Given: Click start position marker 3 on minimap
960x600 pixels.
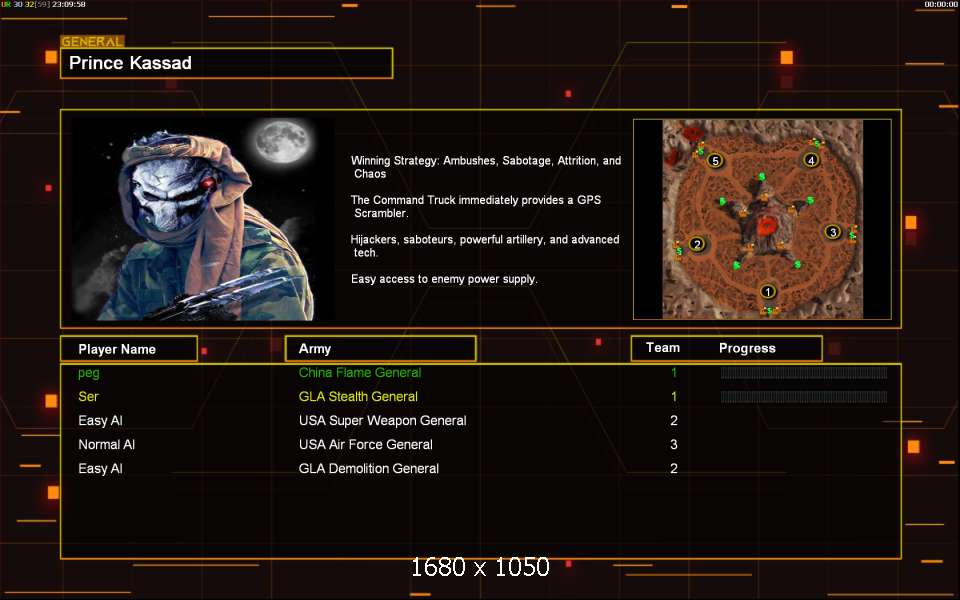Looking at the screenshot, I should [x=832, y=232].
